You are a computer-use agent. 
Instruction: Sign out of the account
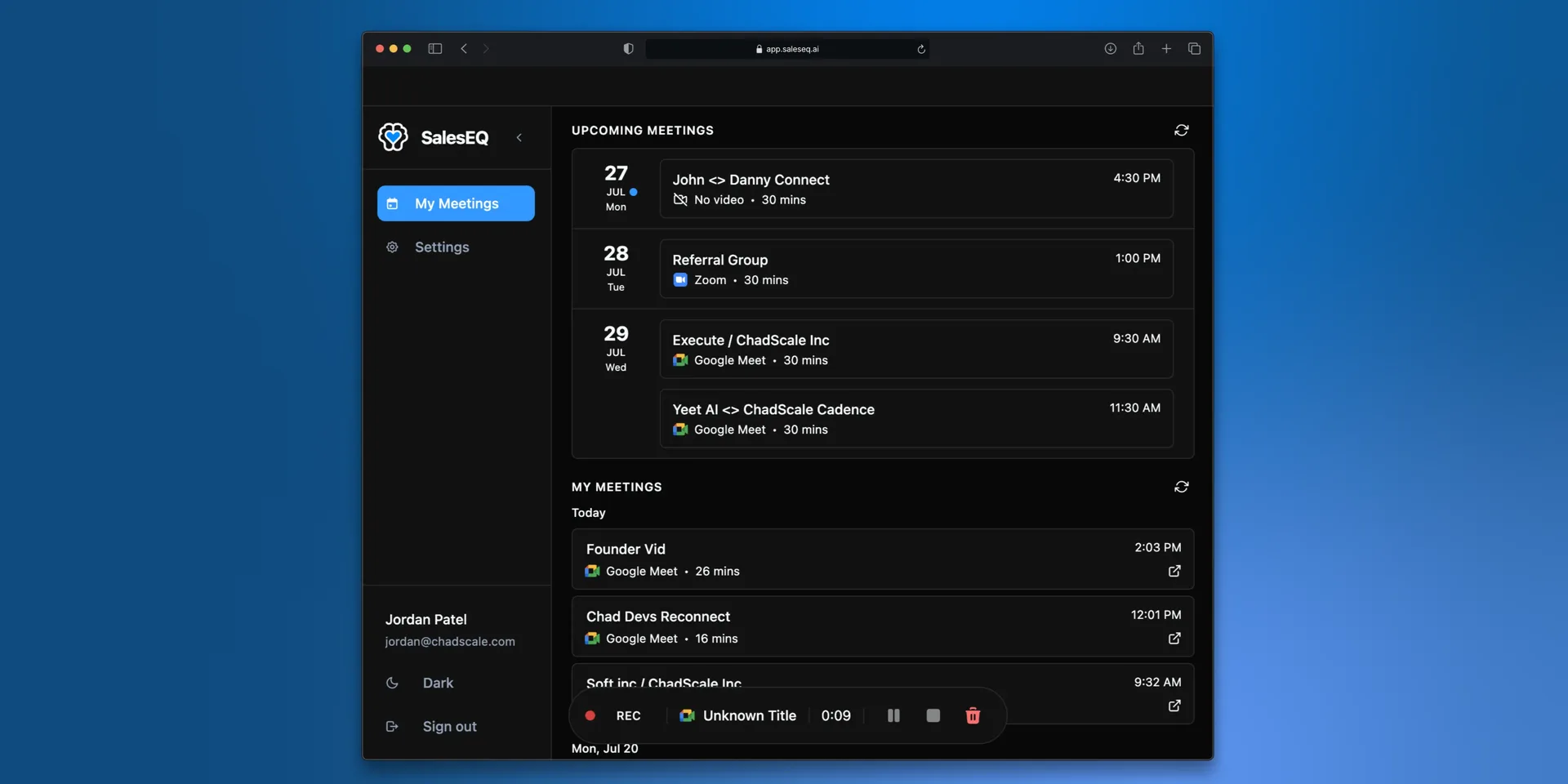449,726
